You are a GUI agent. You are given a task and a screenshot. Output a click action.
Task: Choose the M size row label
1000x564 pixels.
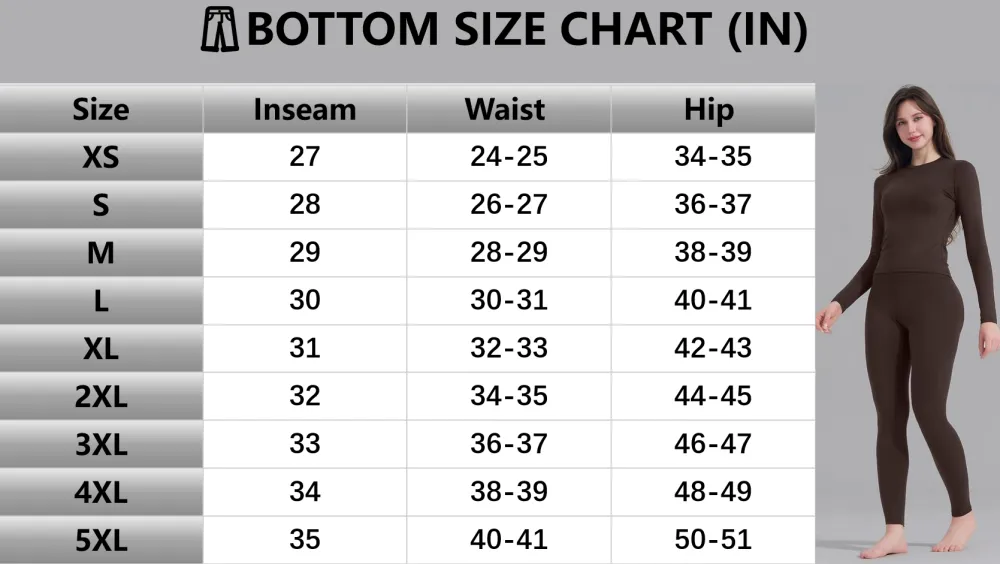point(101,253)
